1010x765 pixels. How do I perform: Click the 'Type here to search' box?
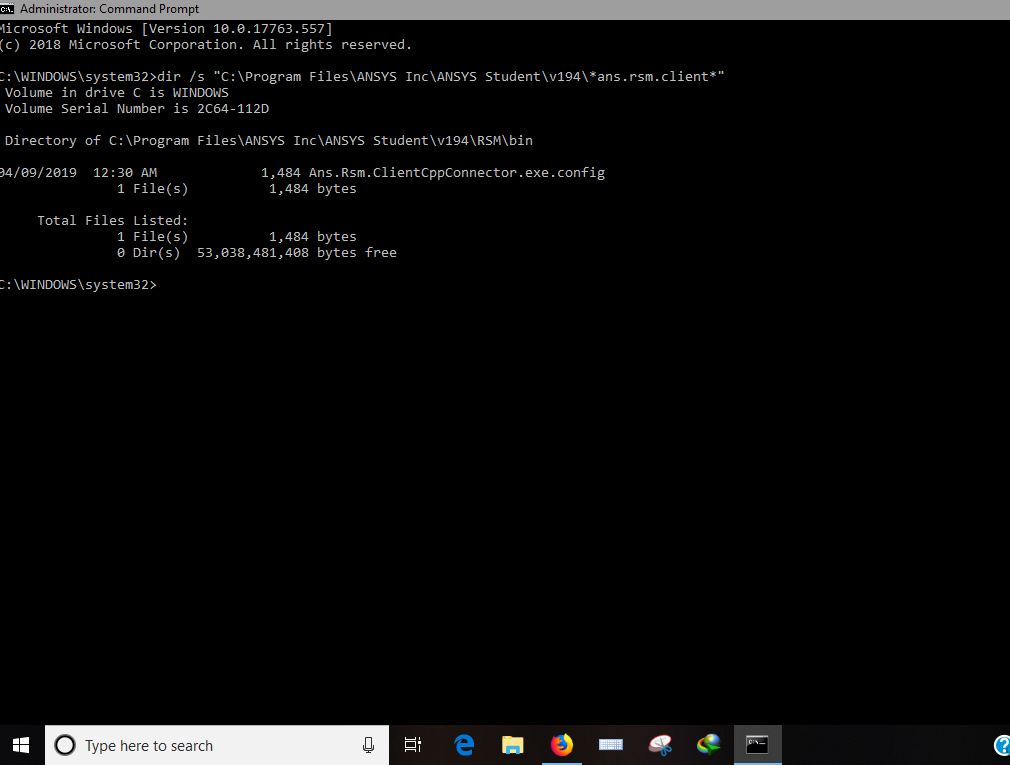[216, 745]
